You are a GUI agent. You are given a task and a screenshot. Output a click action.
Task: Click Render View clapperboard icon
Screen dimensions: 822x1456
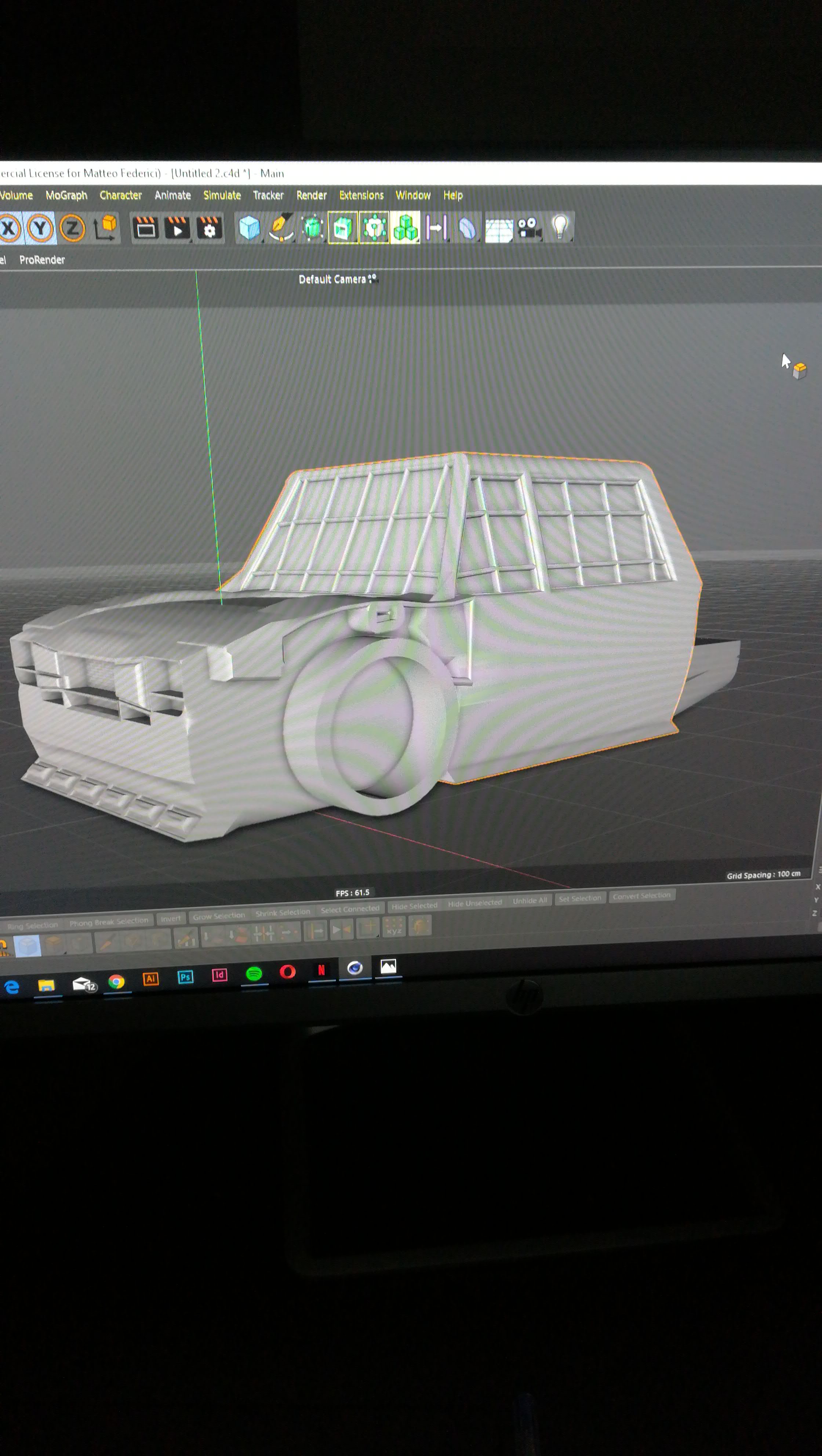[145, 228]
